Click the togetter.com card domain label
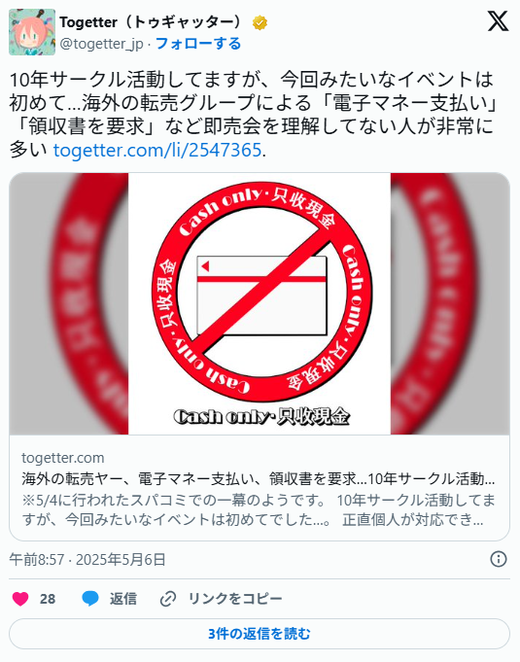This screenshot has width=520, height=662. (x=63, y=458)
